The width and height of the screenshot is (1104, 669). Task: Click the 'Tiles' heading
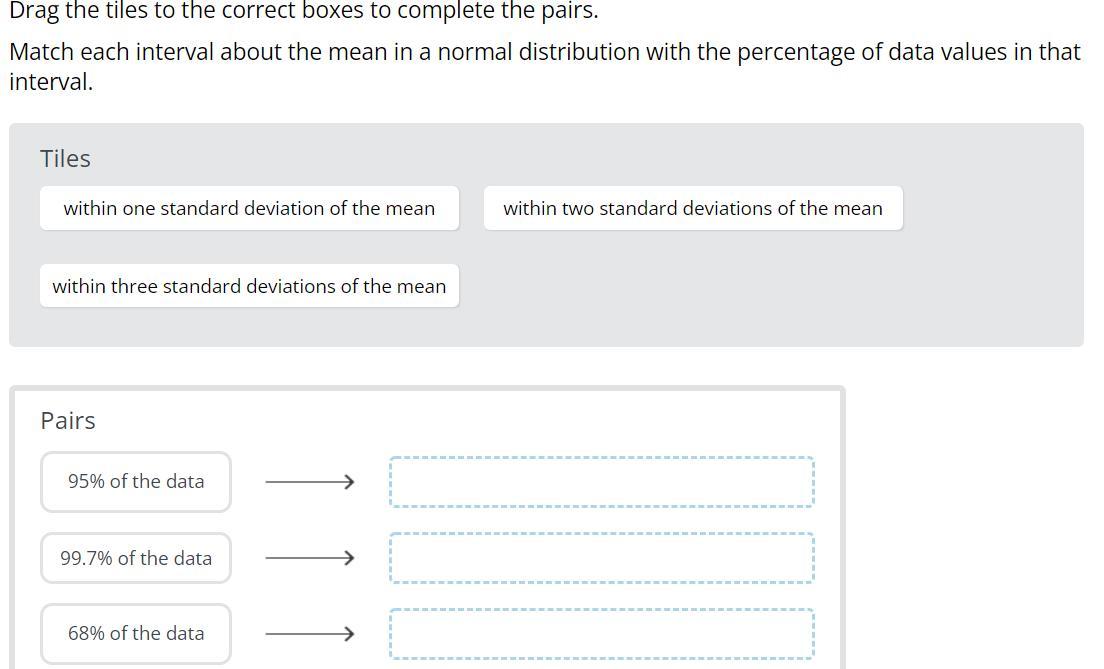pos(65,159)
